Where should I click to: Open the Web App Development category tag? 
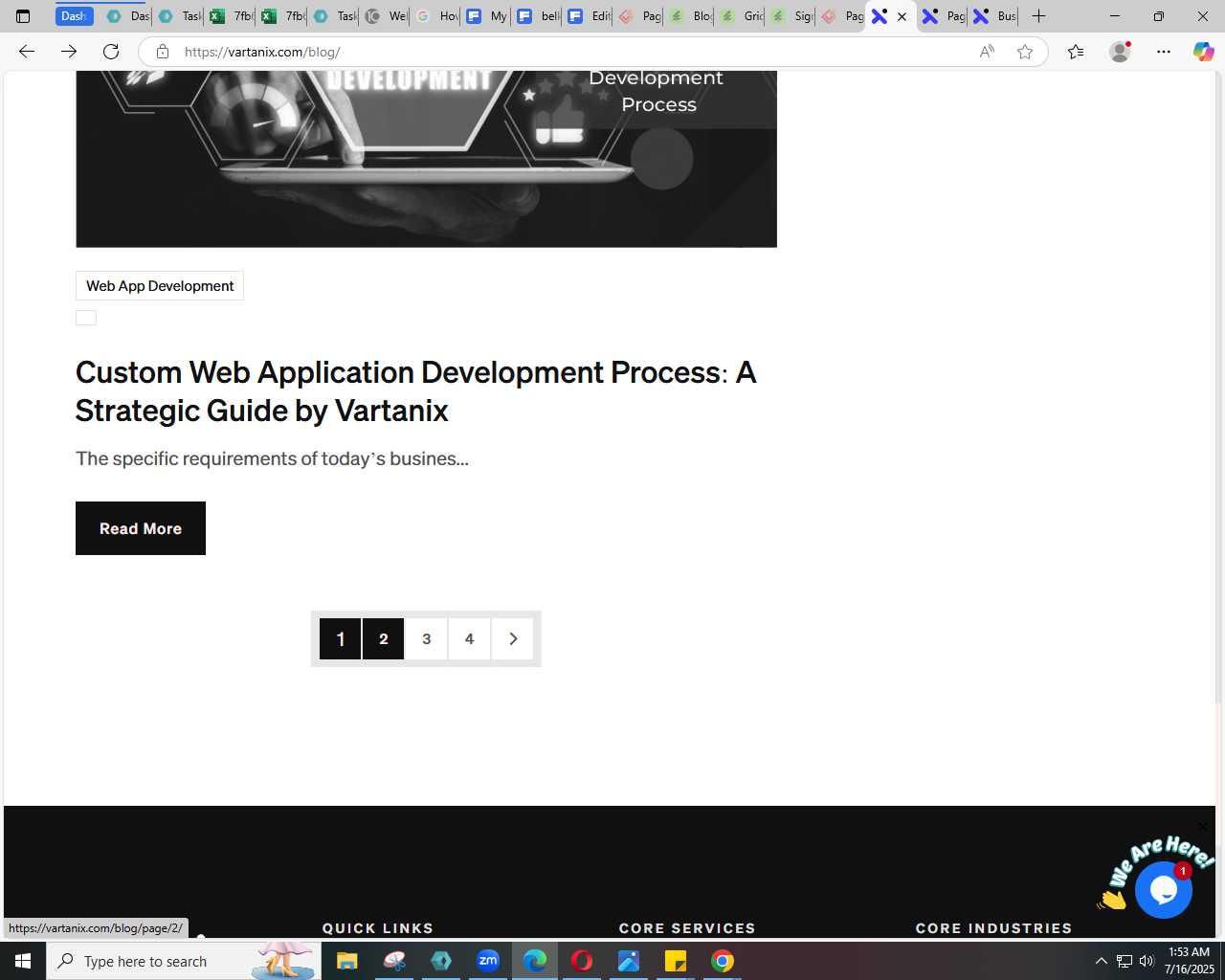click(x=160, y=286)
